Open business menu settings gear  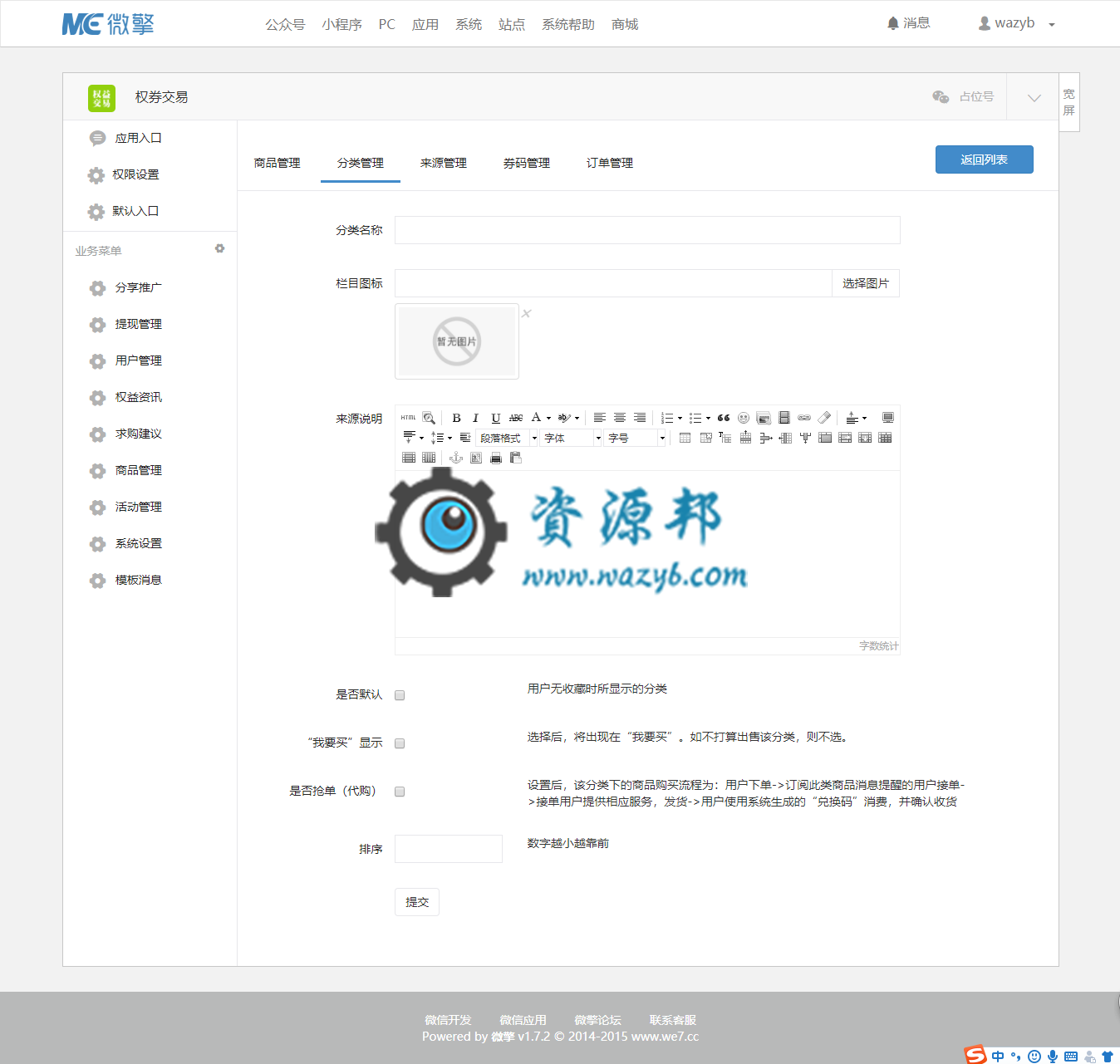pos(219,248)
